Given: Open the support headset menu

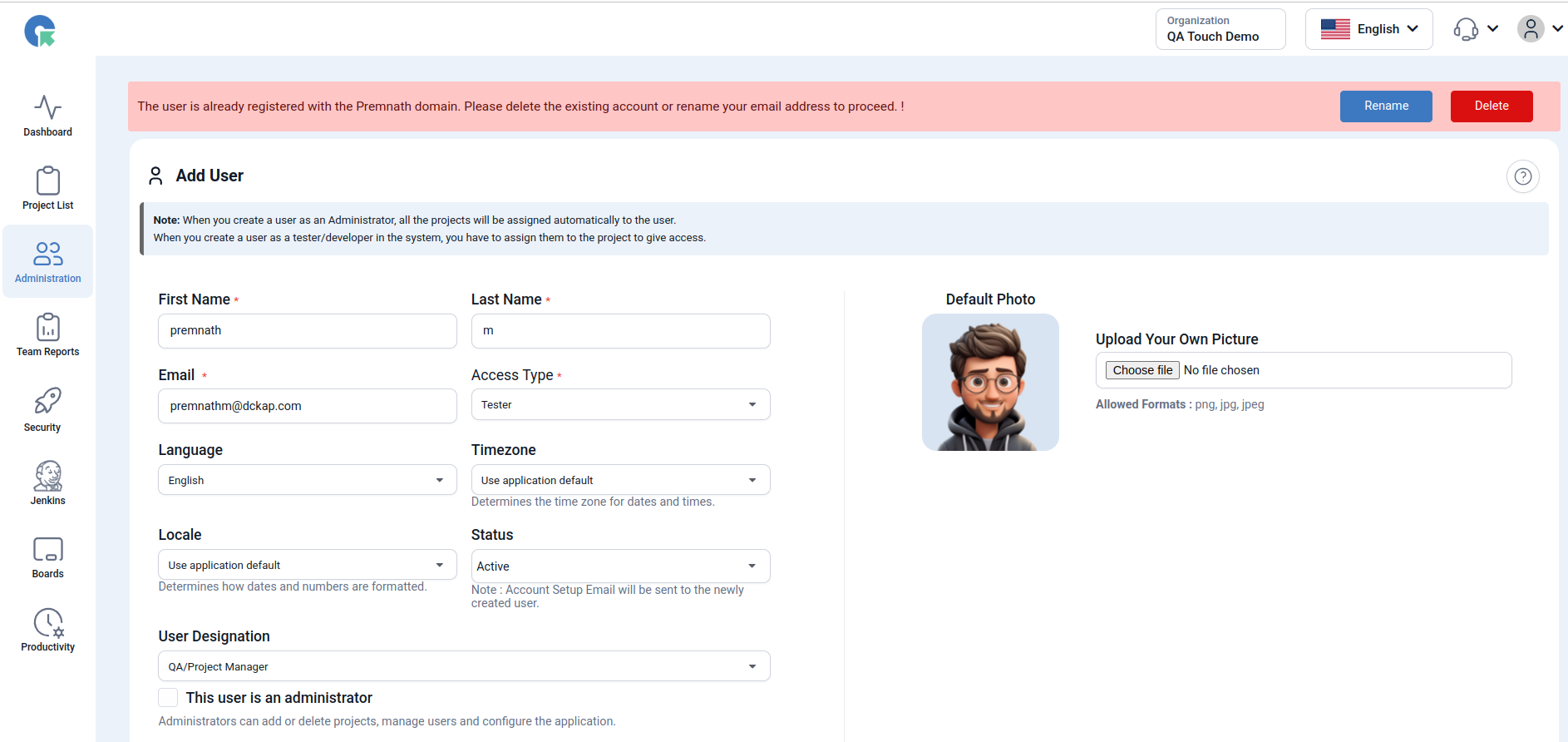Looking at the screenshot, I should [x=1475, y=29].
